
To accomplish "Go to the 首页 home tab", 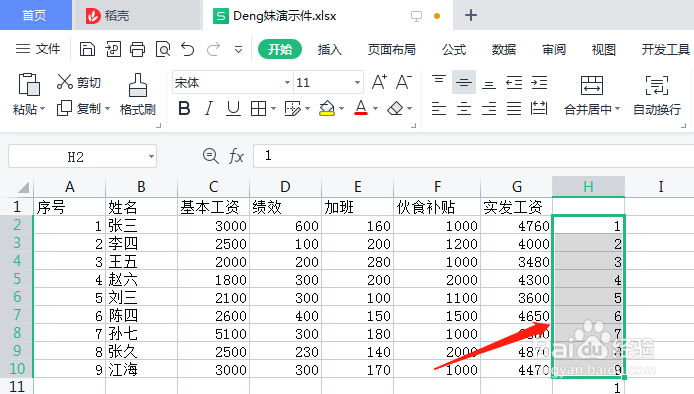I will (35, 15).
